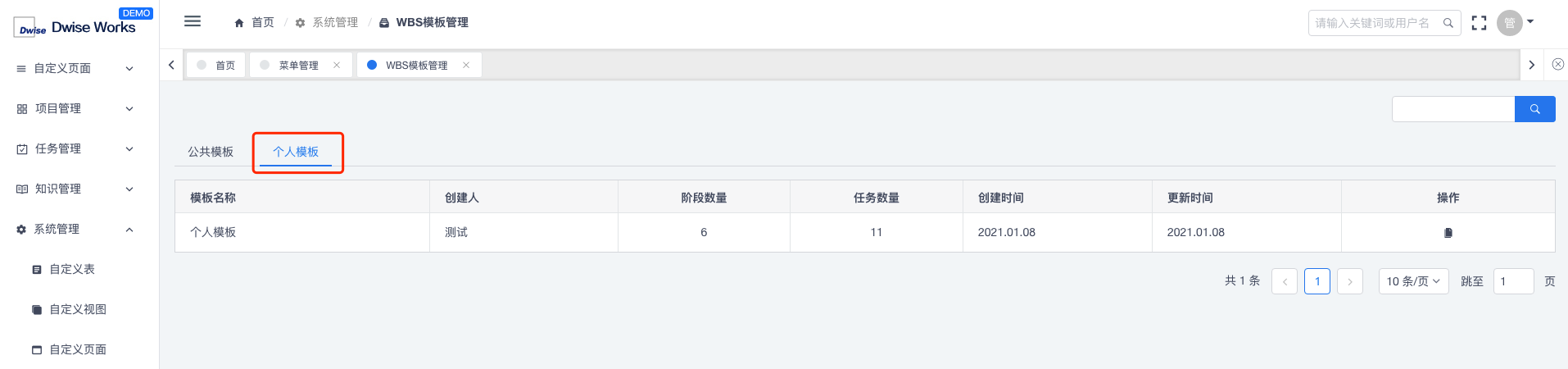1568x369 pixels.
Task: Close all tabs with the circled X icon
Action: point(1558,65)
